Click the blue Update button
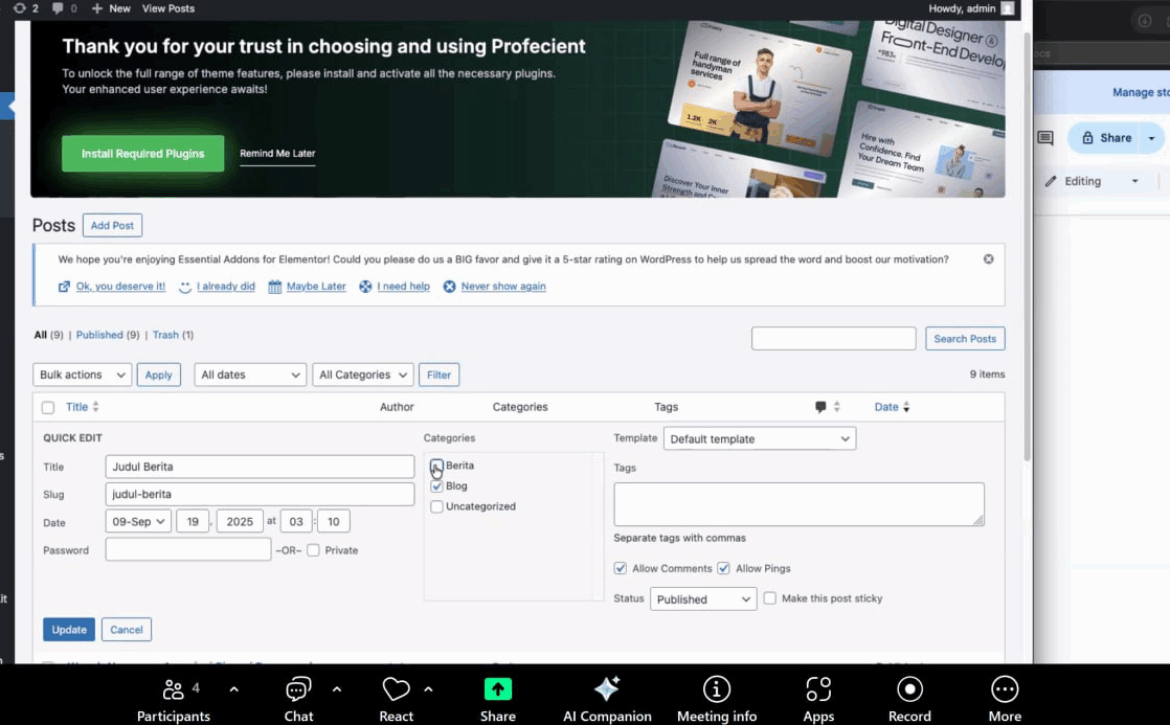Viewport: 1170px width, 725px height. [x=69, y=630]
